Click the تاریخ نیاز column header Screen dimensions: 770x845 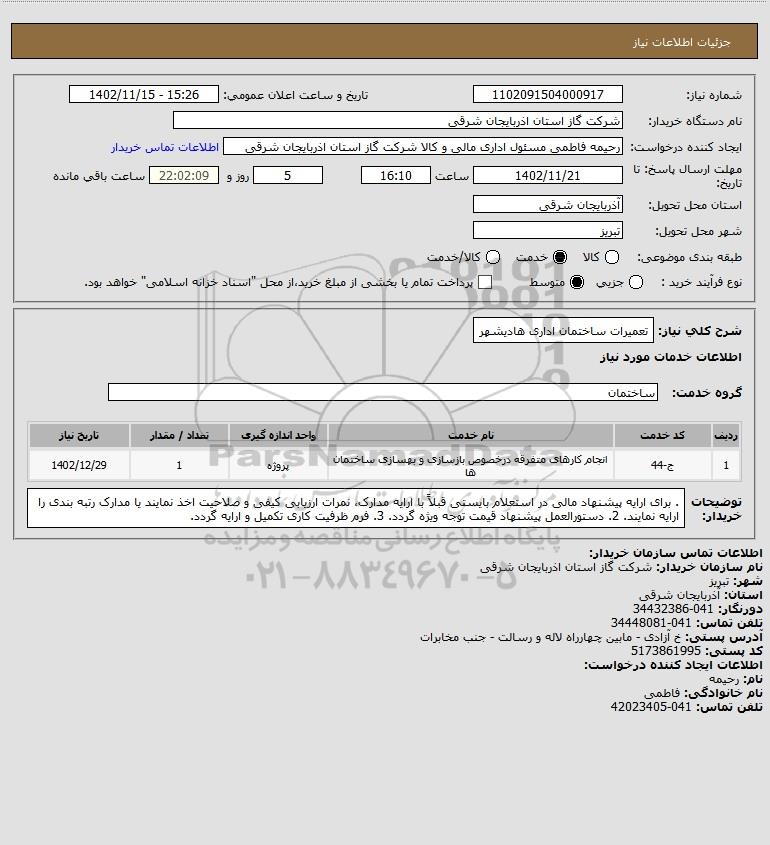(x=79, y=435)
